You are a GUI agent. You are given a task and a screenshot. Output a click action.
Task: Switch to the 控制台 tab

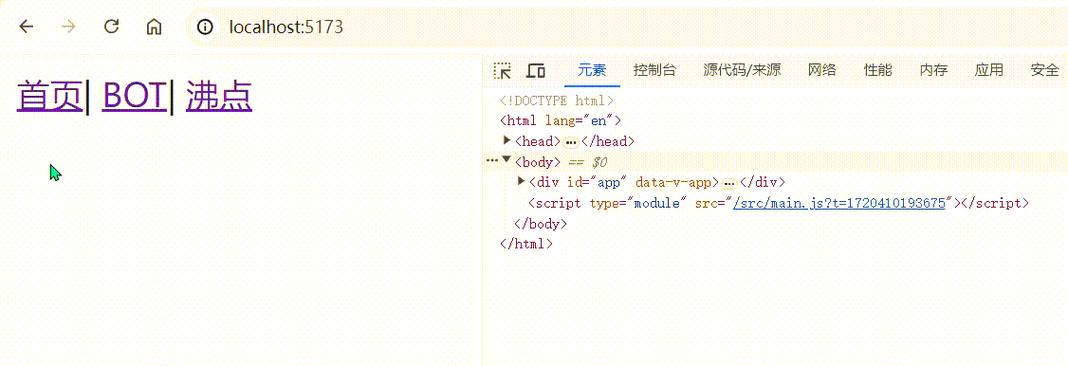655,70
